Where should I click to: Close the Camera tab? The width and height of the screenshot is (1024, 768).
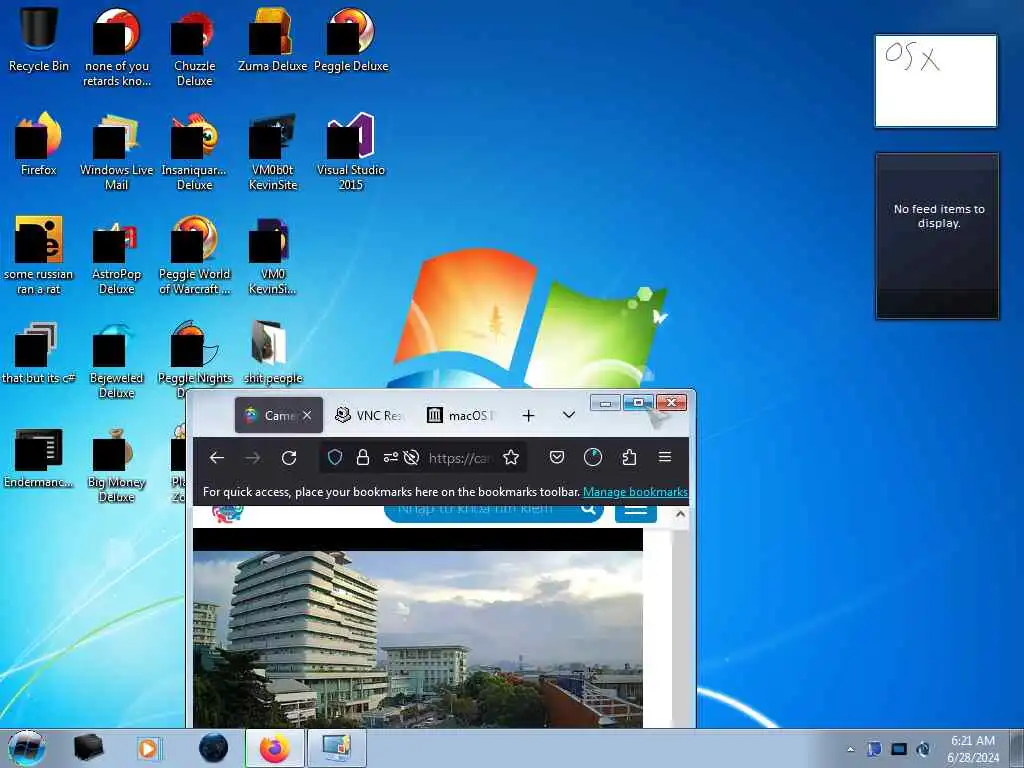tap(307, 415)
